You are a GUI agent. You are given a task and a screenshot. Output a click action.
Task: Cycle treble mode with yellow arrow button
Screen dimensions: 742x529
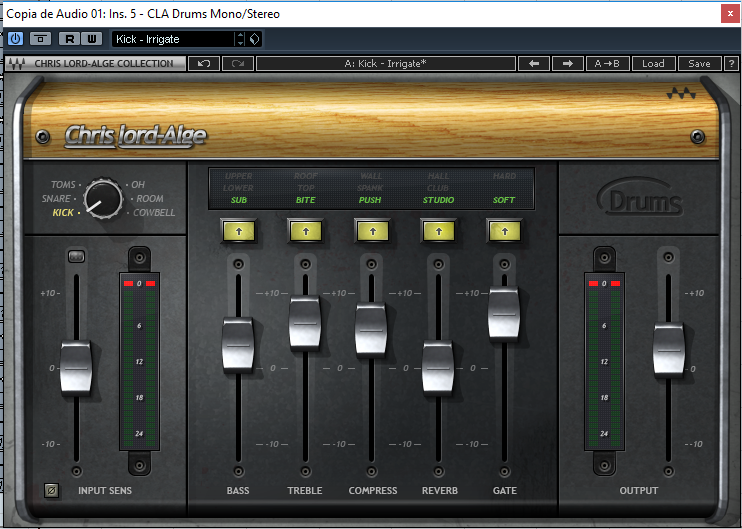(x=306, y=231)
